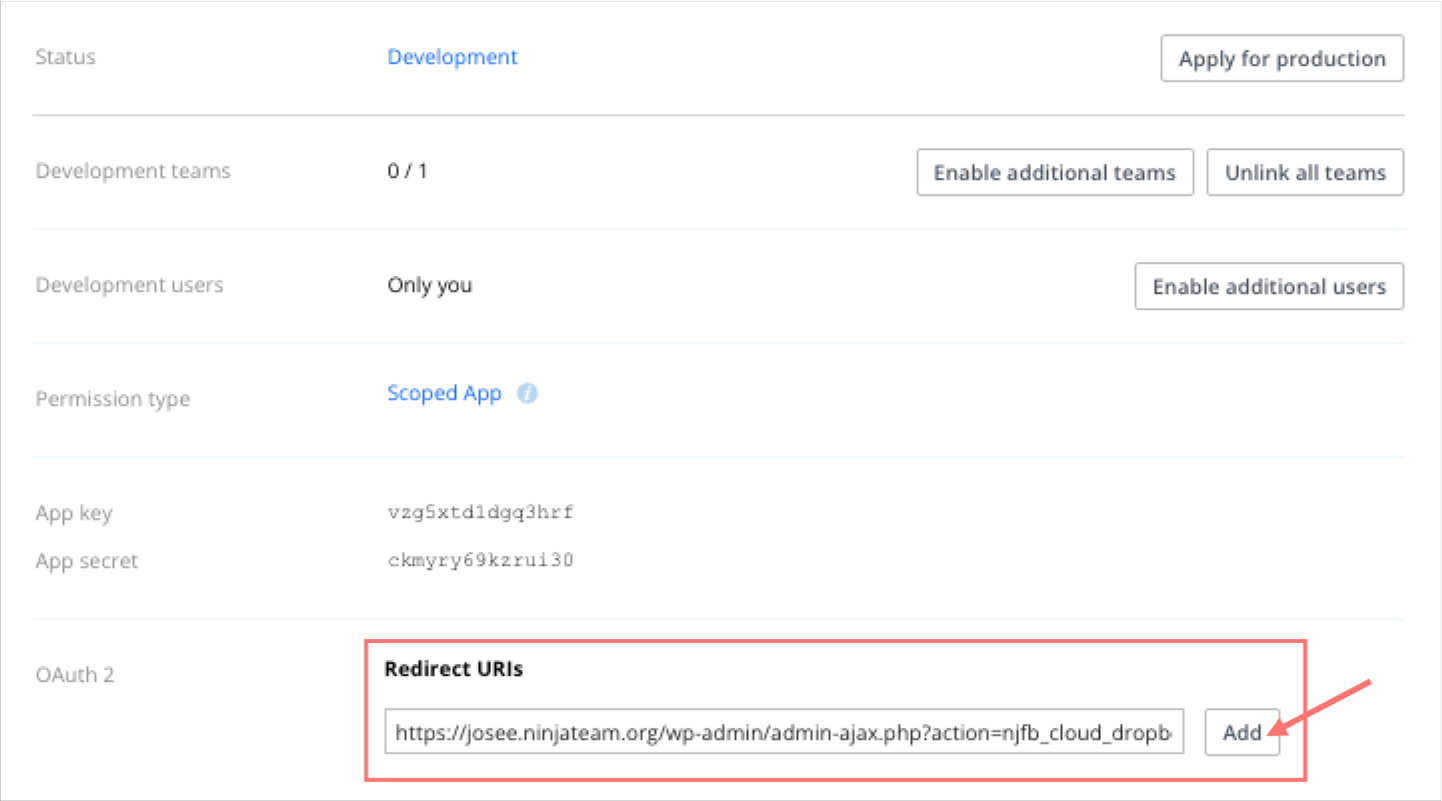
Task: Click the App key label
Action: point(74,514)
